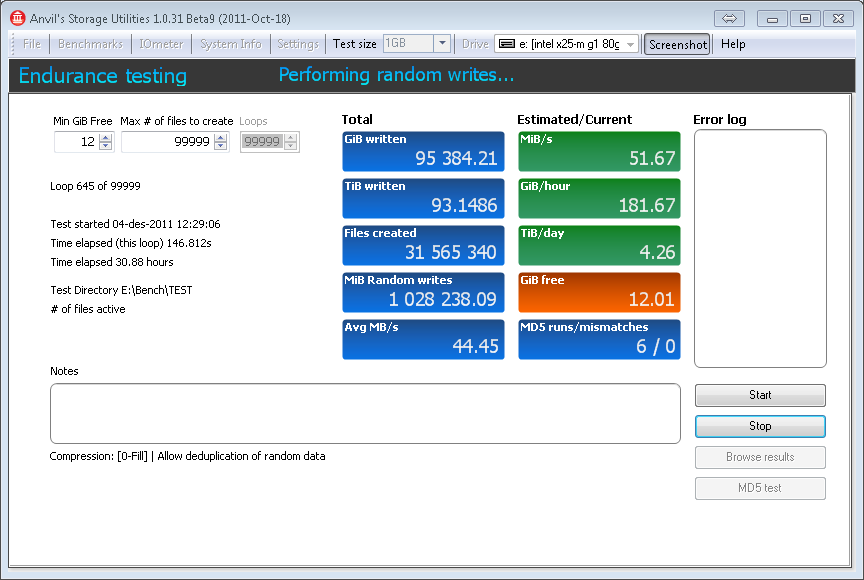The width and height of the screenshot is (864, 580).
Task: Decrease Max # of files with down arrow
Action: coord(220,146)
